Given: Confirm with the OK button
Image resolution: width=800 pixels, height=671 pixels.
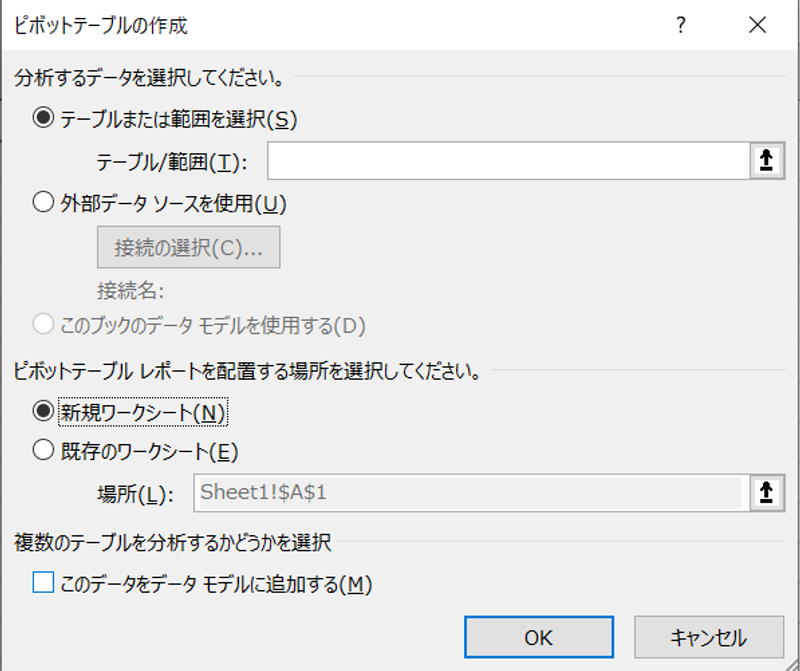Looking at the screenshot, I should [538, 637].
